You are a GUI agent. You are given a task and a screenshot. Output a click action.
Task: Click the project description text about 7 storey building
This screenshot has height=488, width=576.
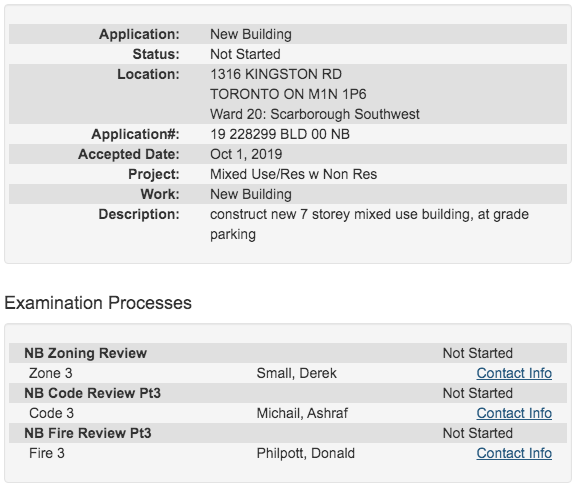[x=369, y=224]
